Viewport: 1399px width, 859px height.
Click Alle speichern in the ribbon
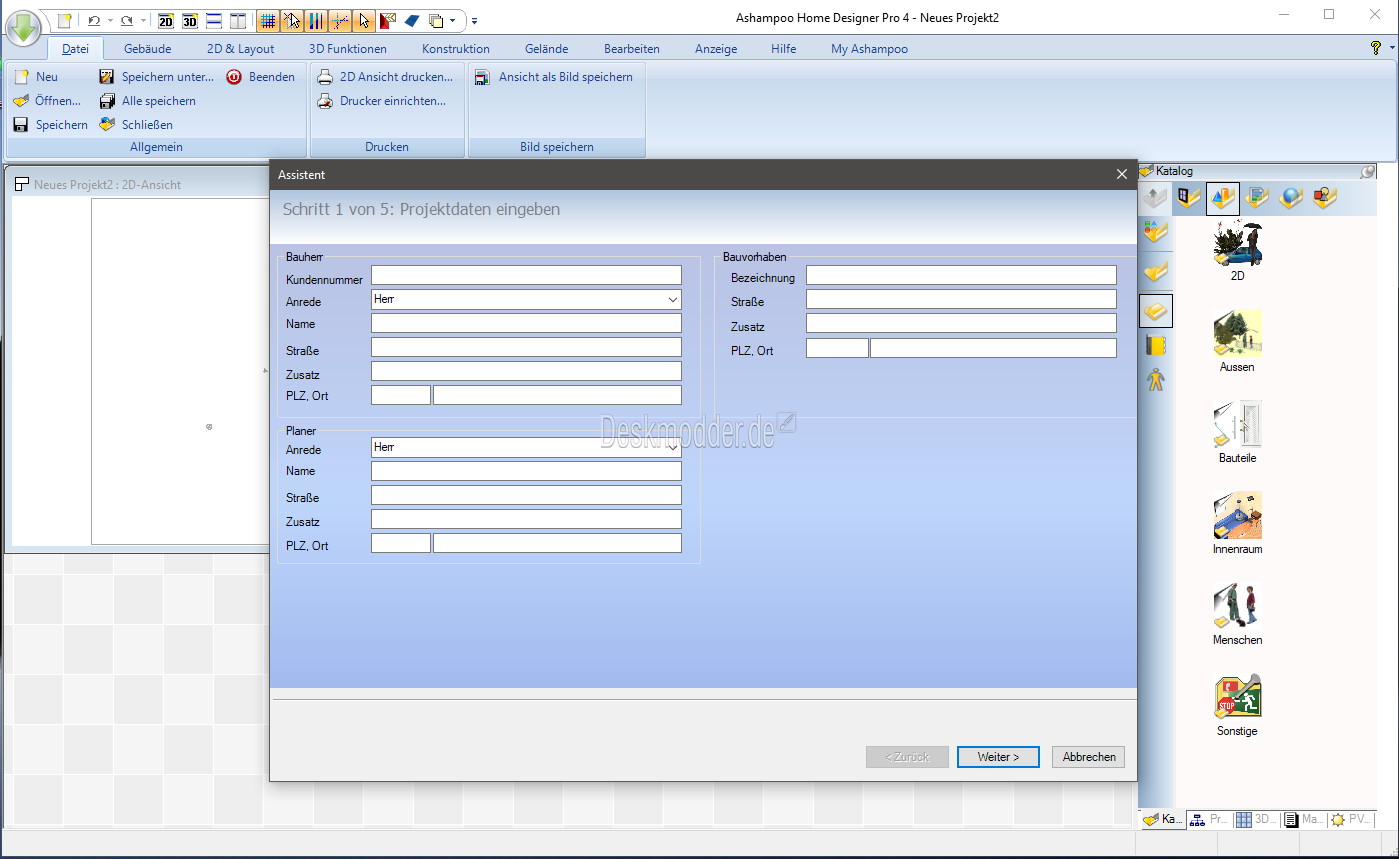[x=148, y=101]
